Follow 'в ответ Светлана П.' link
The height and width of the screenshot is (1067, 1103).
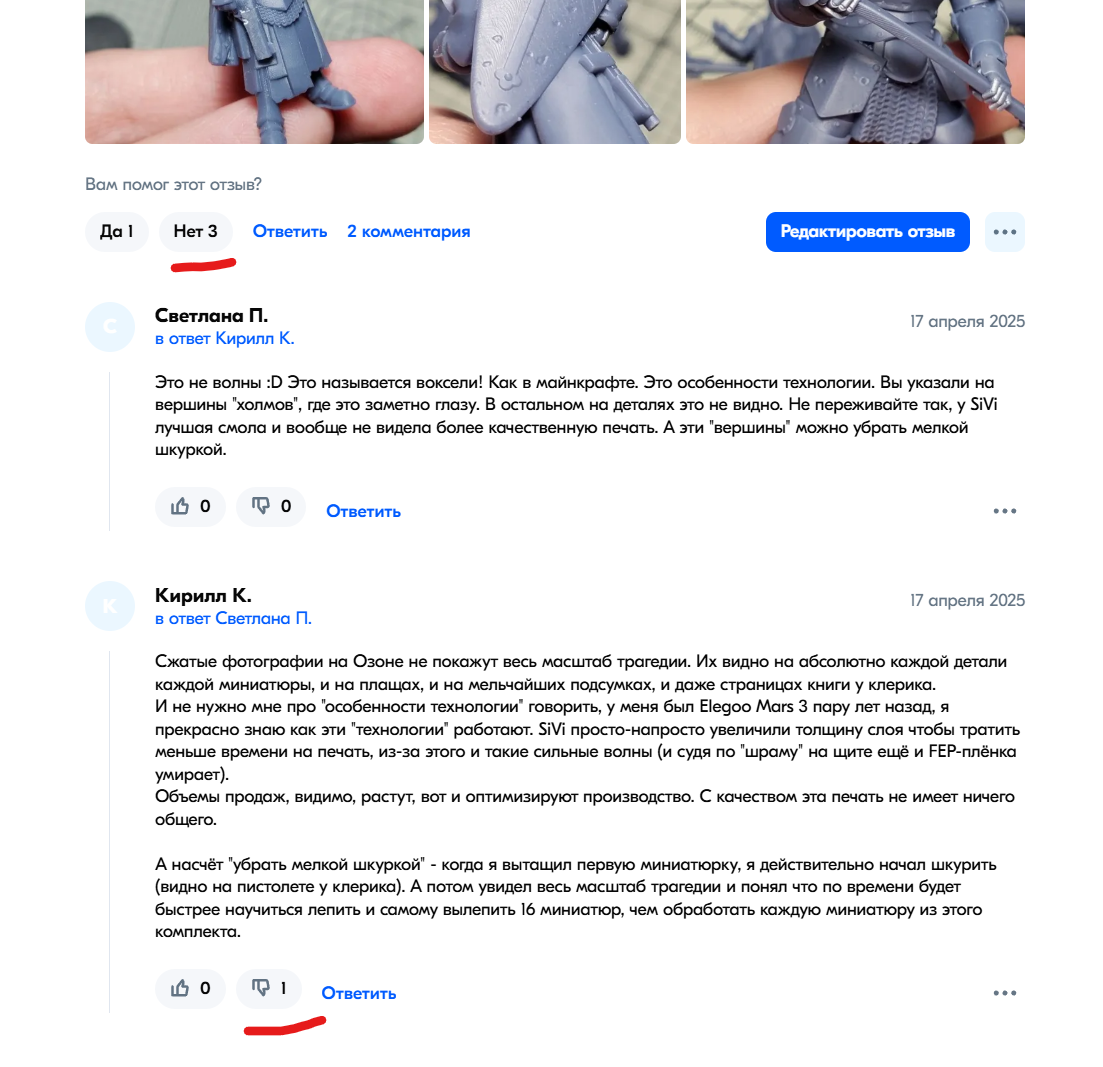point(233,618)
